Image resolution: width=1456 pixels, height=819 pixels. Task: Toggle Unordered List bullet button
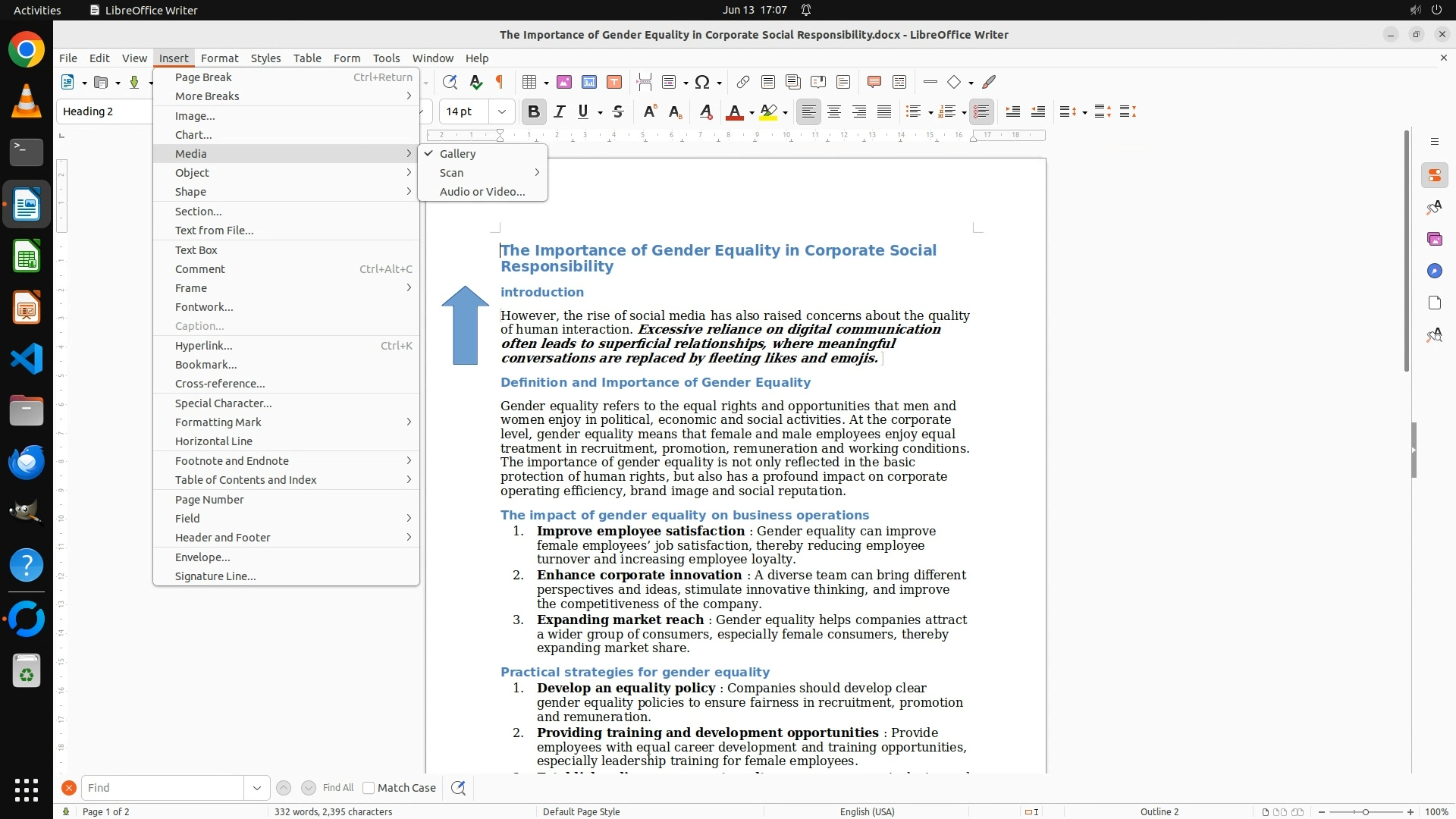pos(913,112)
